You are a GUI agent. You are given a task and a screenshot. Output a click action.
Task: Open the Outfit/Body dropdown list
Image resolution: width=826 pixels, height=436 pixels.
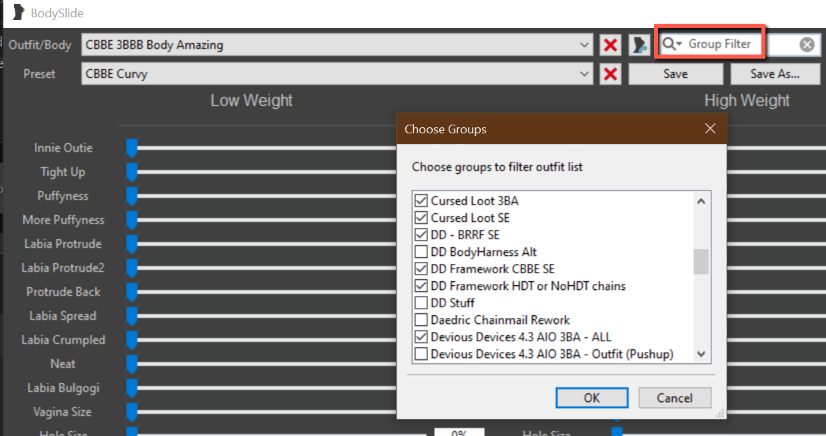584,45
